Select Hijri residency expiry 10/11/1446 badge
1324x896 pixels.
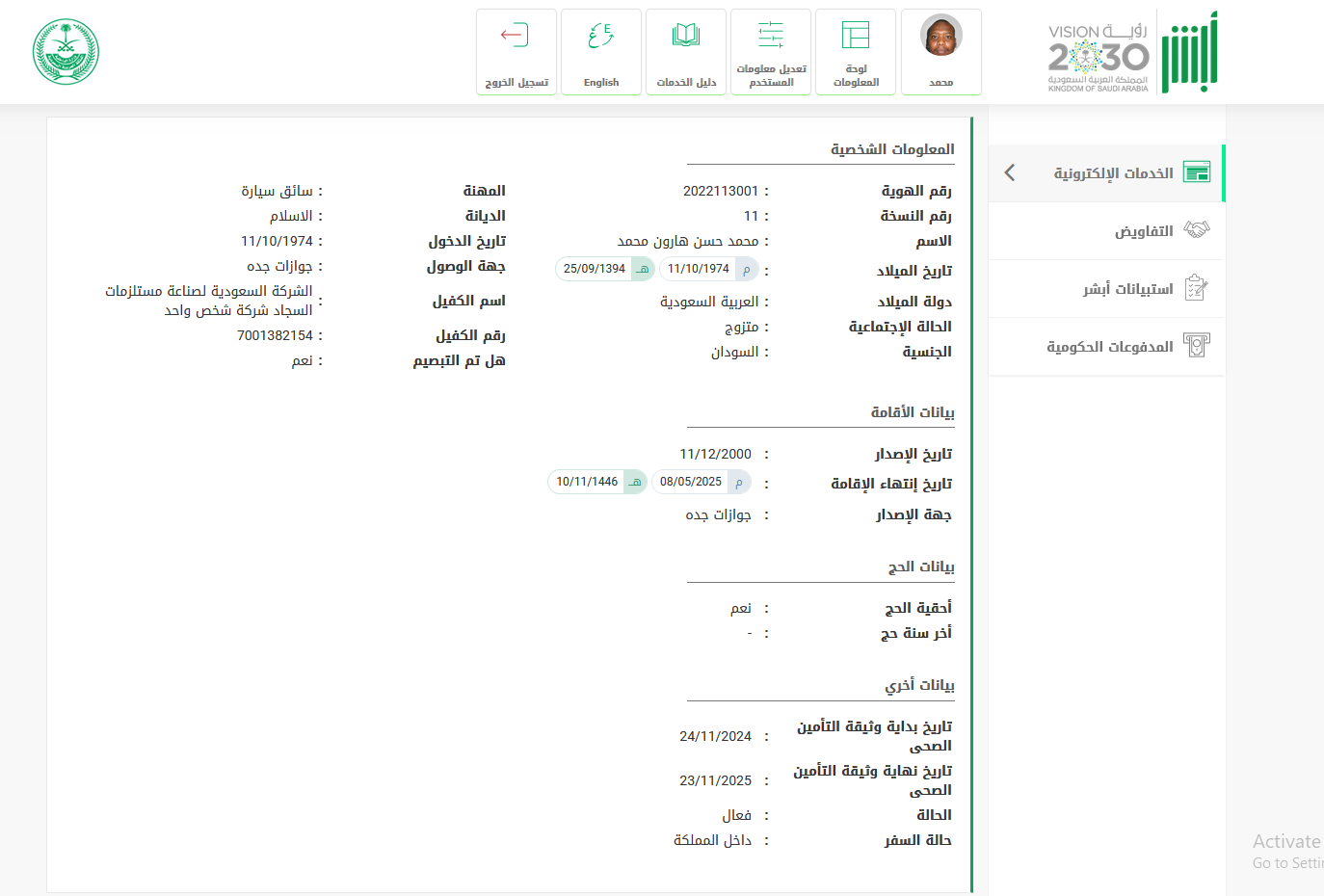596,482
